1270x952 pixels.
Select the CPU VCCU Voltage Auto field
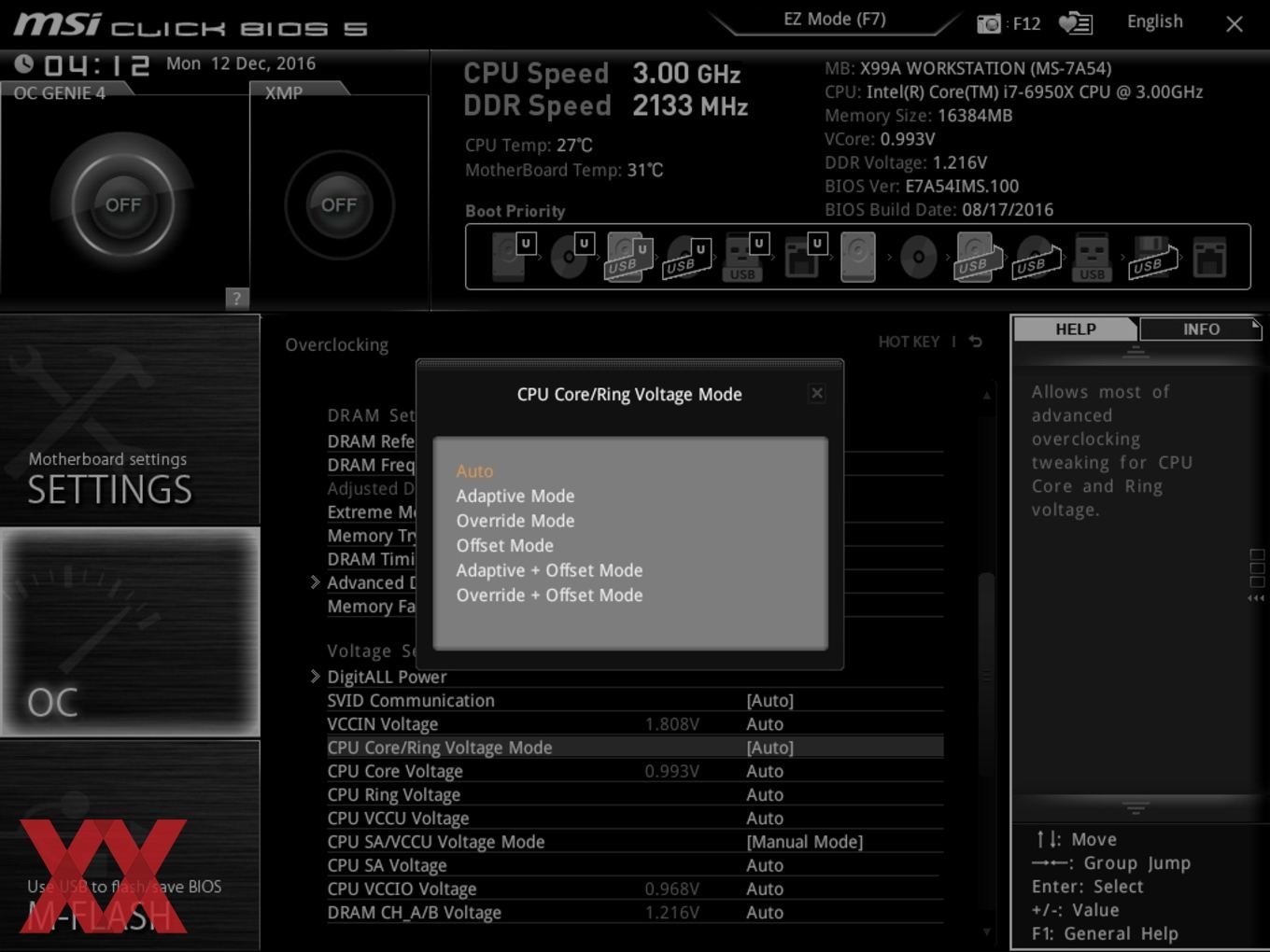point(765,819)
